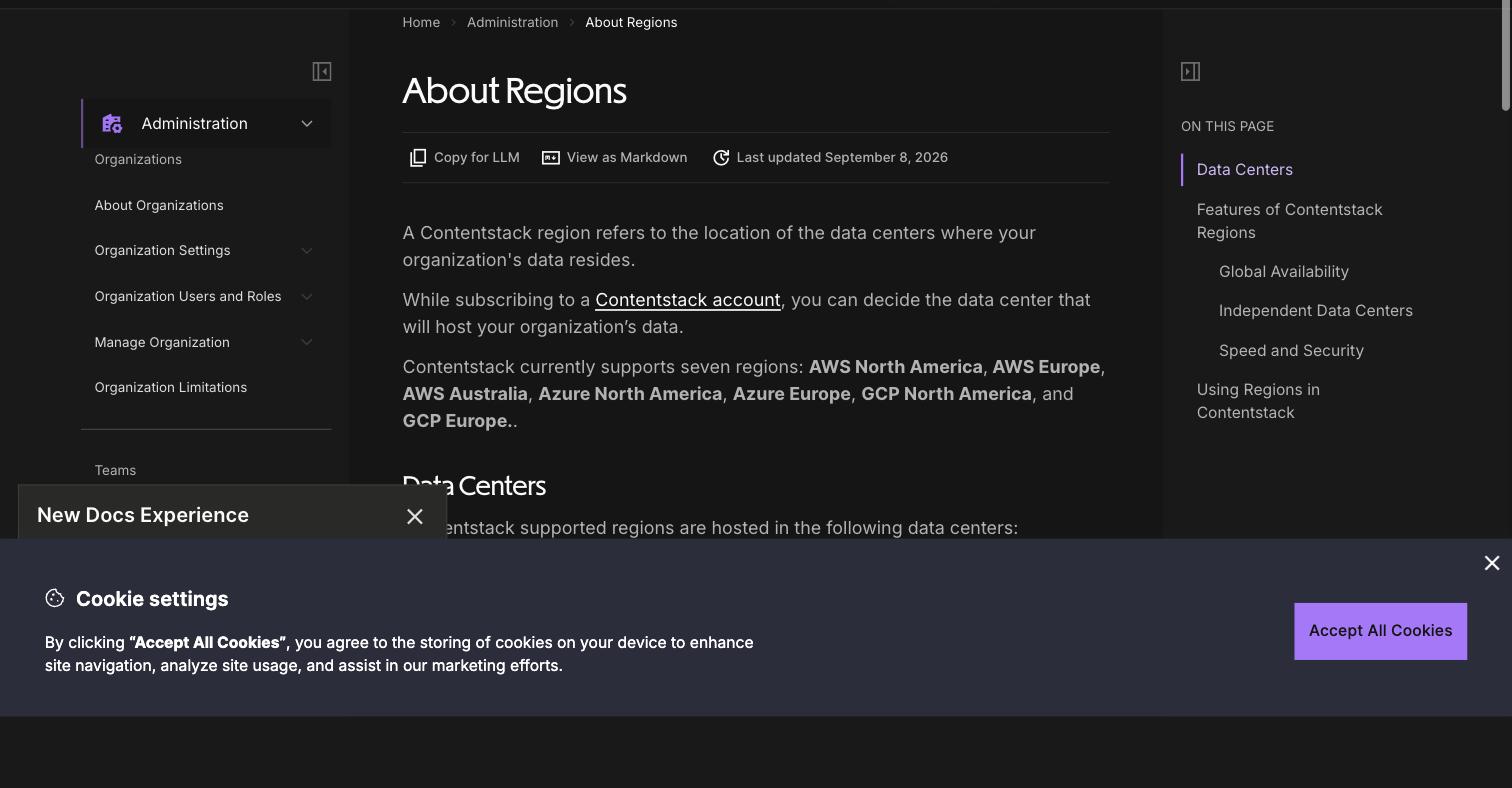
Task: Open Manage Organization nav item
Action: pos(162,343)
